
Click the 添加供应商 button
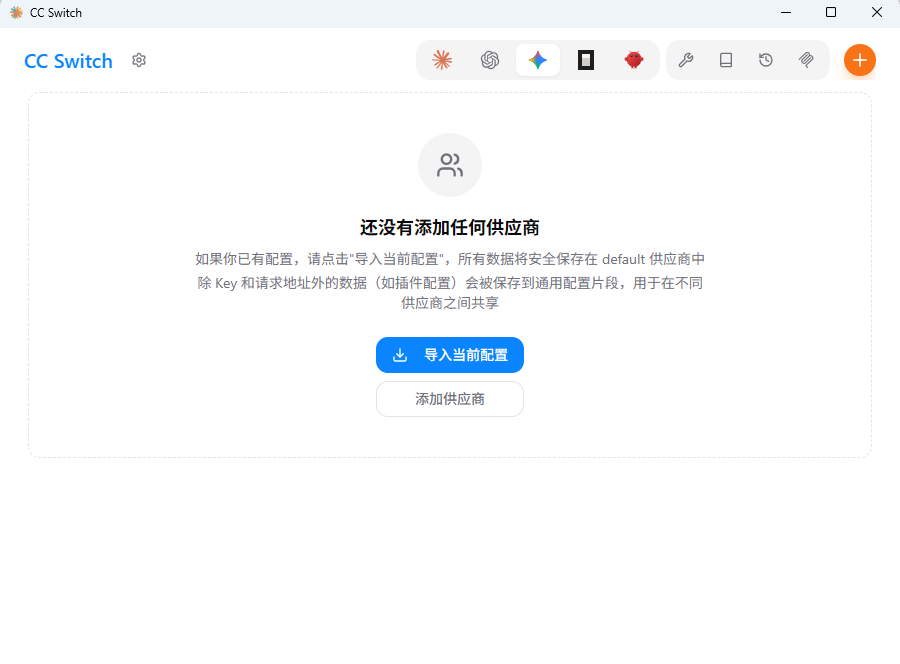(x=449, y=399)
